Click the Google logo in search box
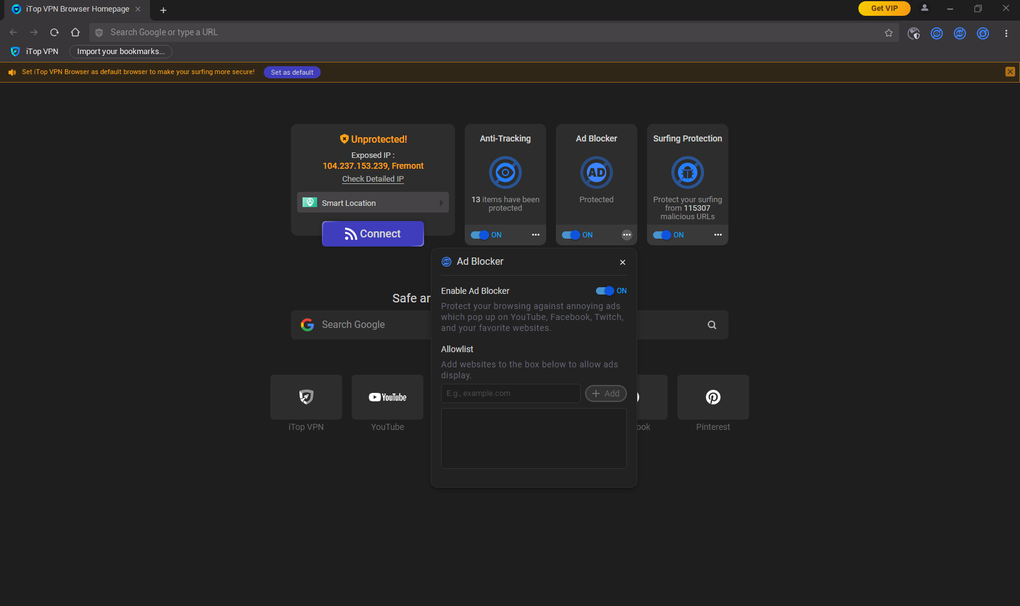This screenshot has height=606, width=1020. click(307, 324)
